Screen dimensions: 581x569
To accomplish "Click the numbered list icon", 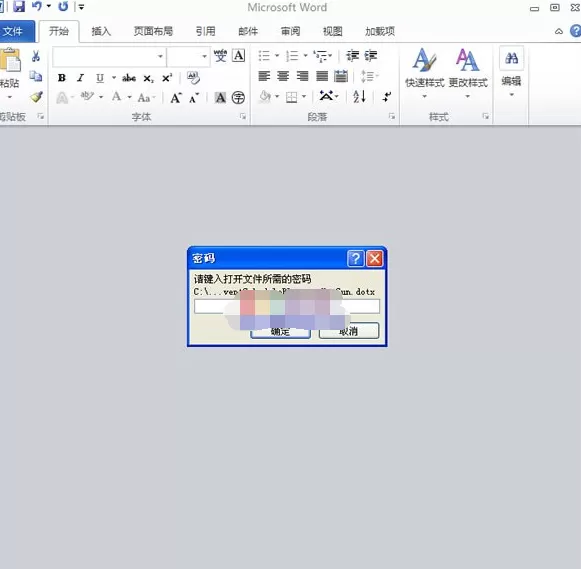I will tap(292, 56).
